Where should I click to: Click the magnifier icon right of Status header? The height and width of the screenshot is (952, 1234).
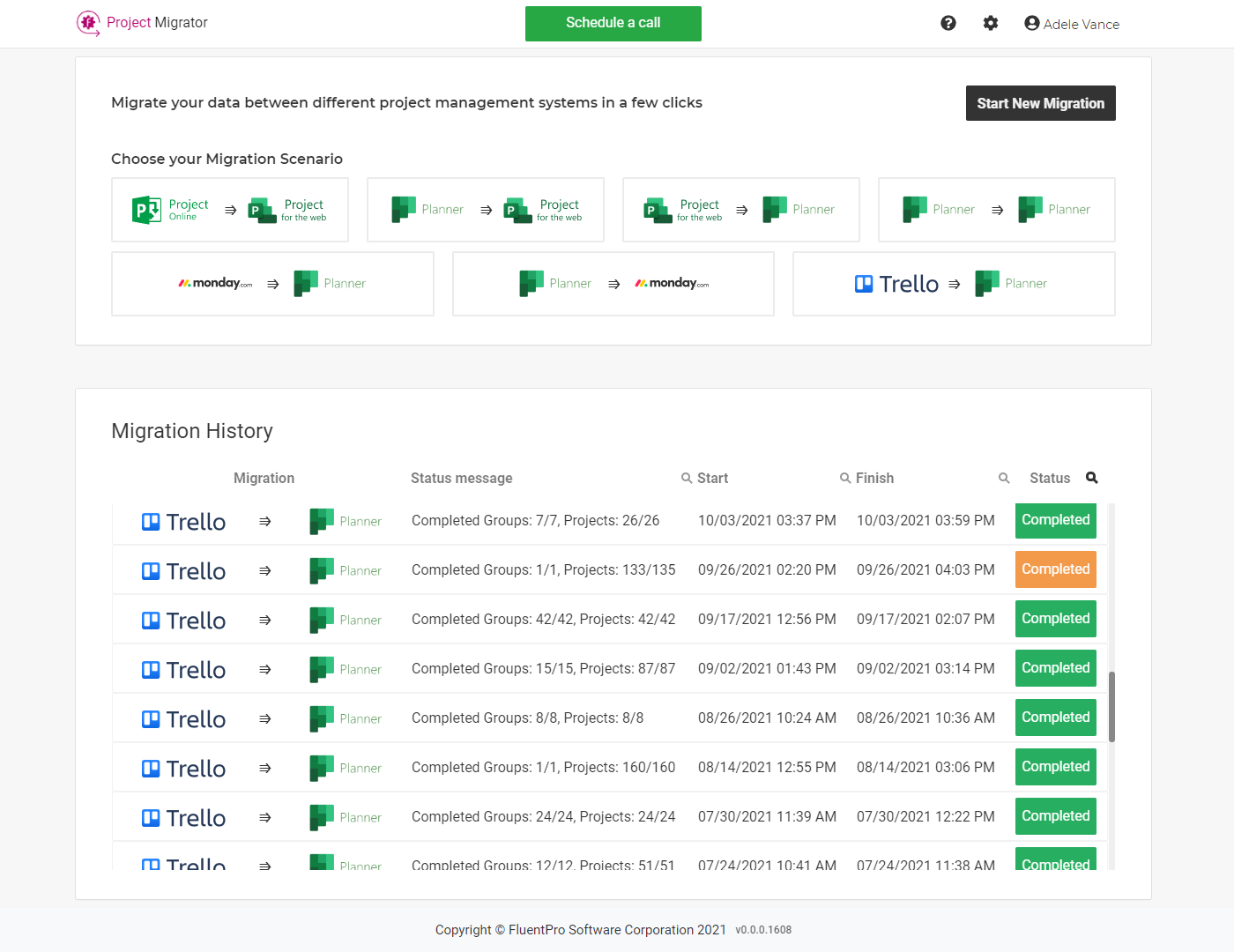1091,478
